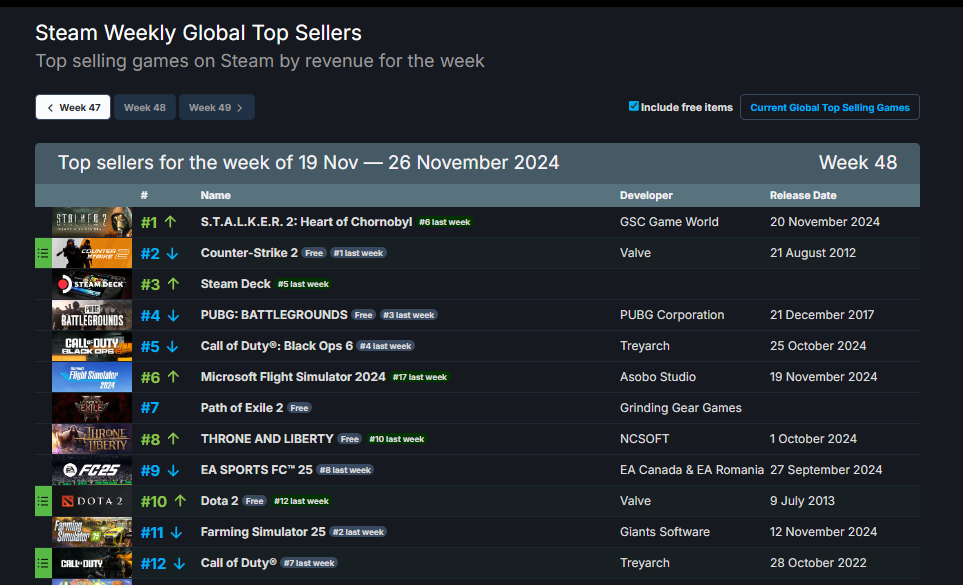Click the #2 last week badge
Image resolution: width=963 pixels, height=585 pixels.
point(358,532)
